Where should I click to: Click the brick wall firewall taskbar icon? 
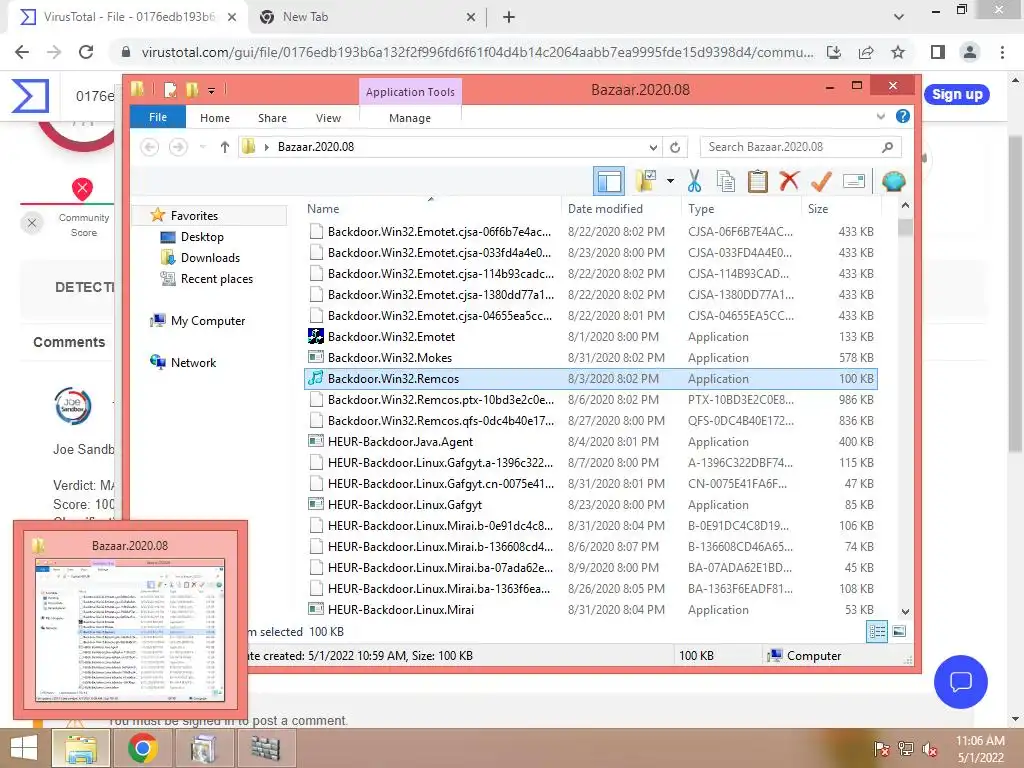pos(265,748)
